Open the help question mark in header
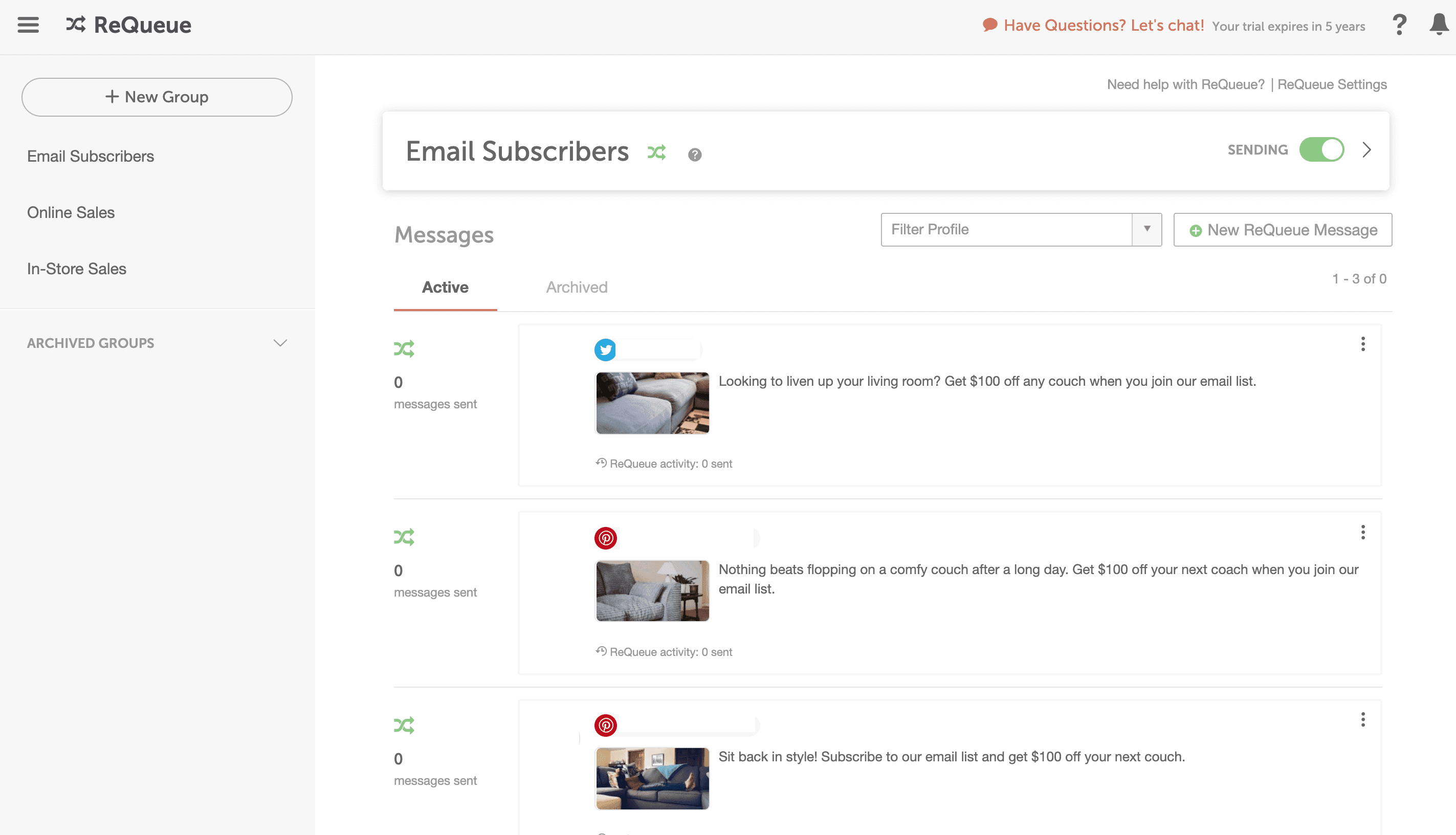This screenshot has height=835, width=1456. coord(1399,25)
